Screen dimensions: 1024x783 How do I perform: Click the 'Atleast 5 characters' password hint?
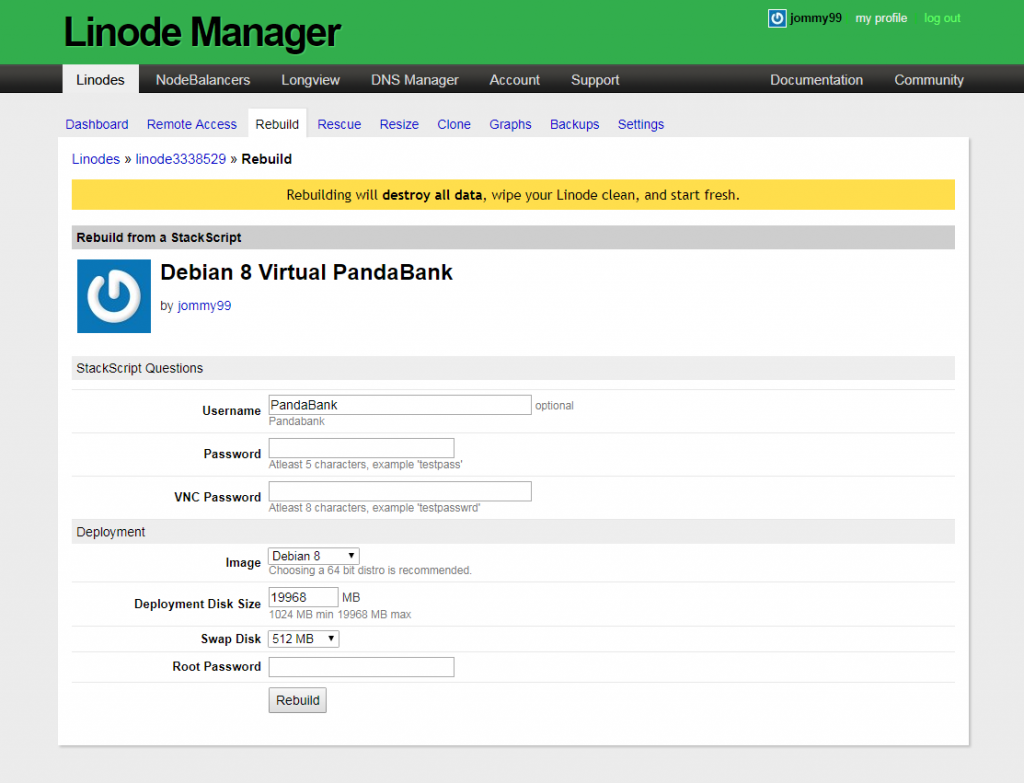coord(366,464)
